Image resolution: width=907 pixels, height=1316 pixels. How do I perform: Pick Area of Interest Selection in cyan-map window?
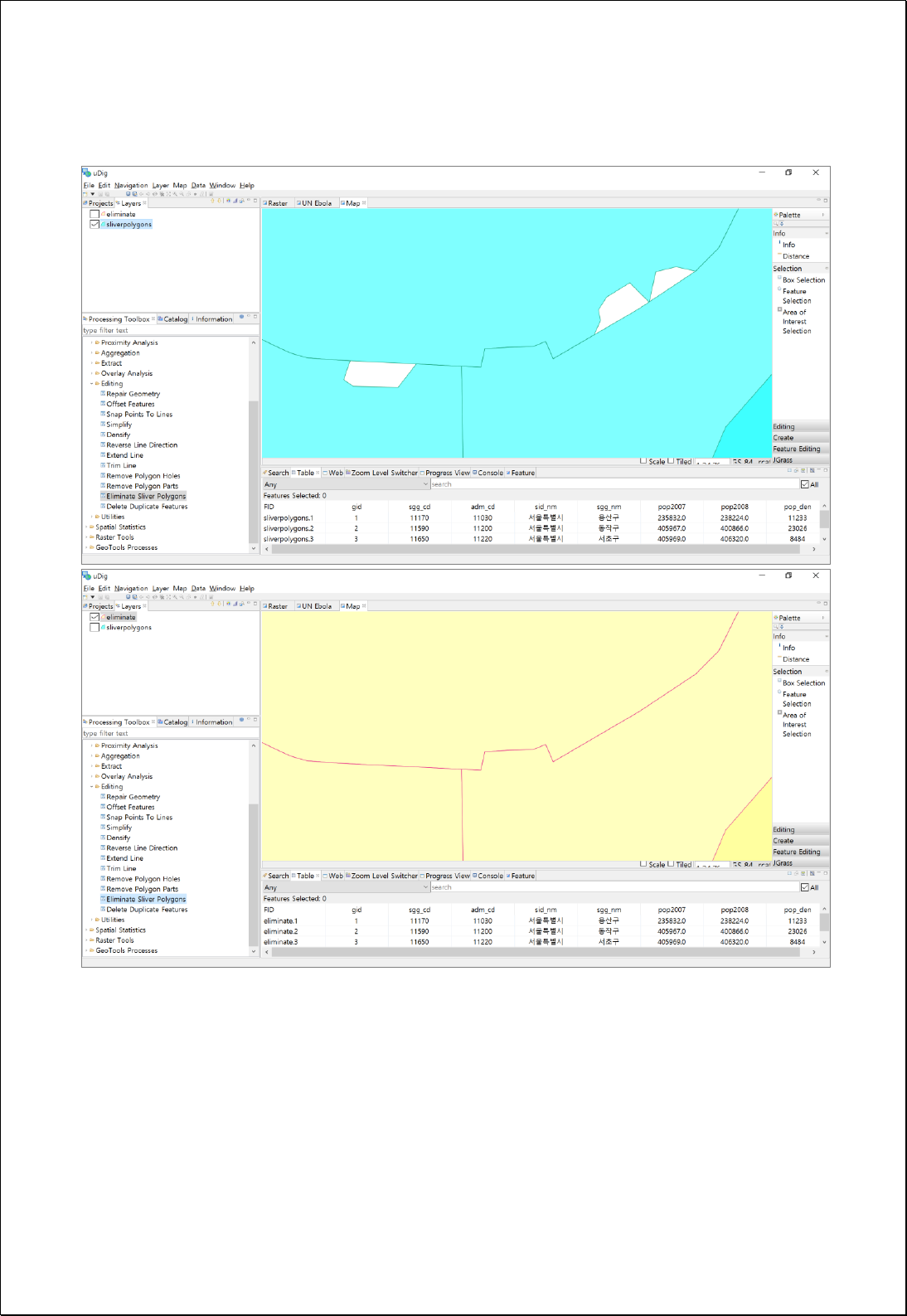tap(796, 322)
